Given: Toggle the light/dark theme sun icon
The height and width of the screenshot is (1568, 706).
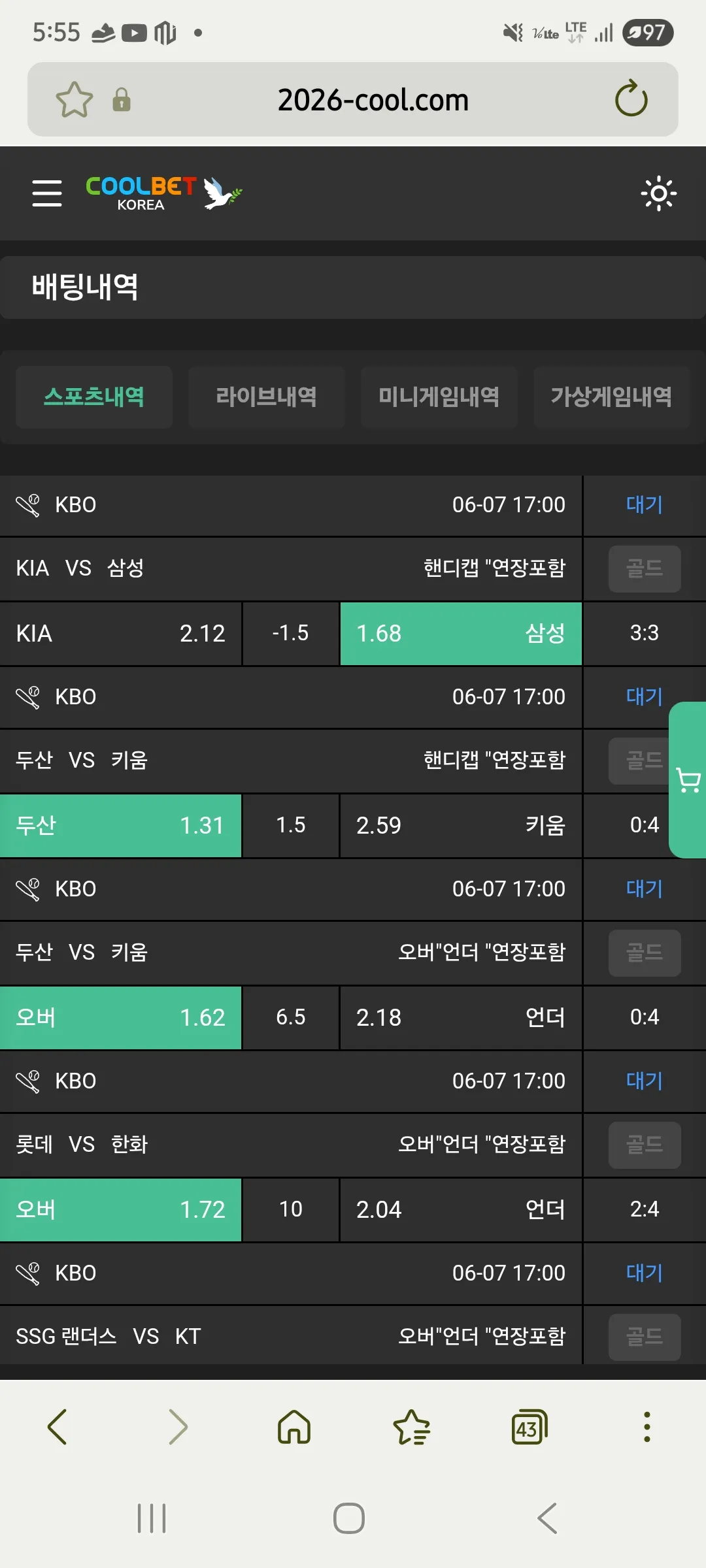Looking at the screenshot, I should [x=658, y=193].
